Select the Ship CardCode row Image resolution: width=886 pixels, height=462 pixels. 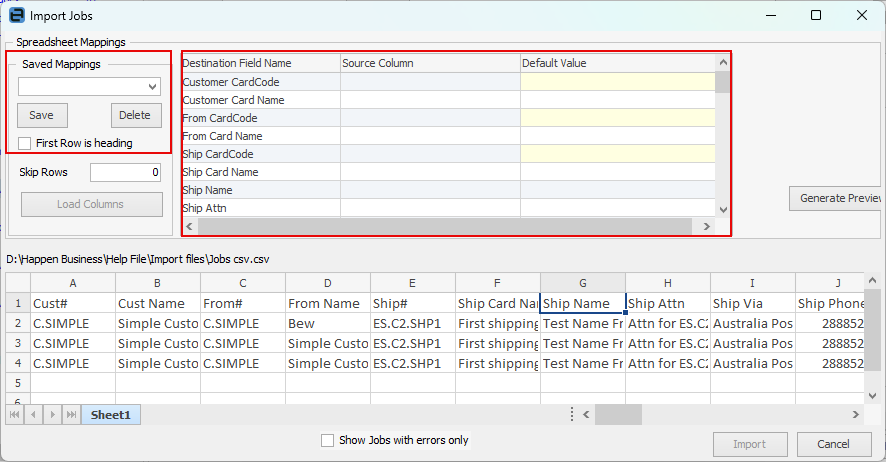449,154
